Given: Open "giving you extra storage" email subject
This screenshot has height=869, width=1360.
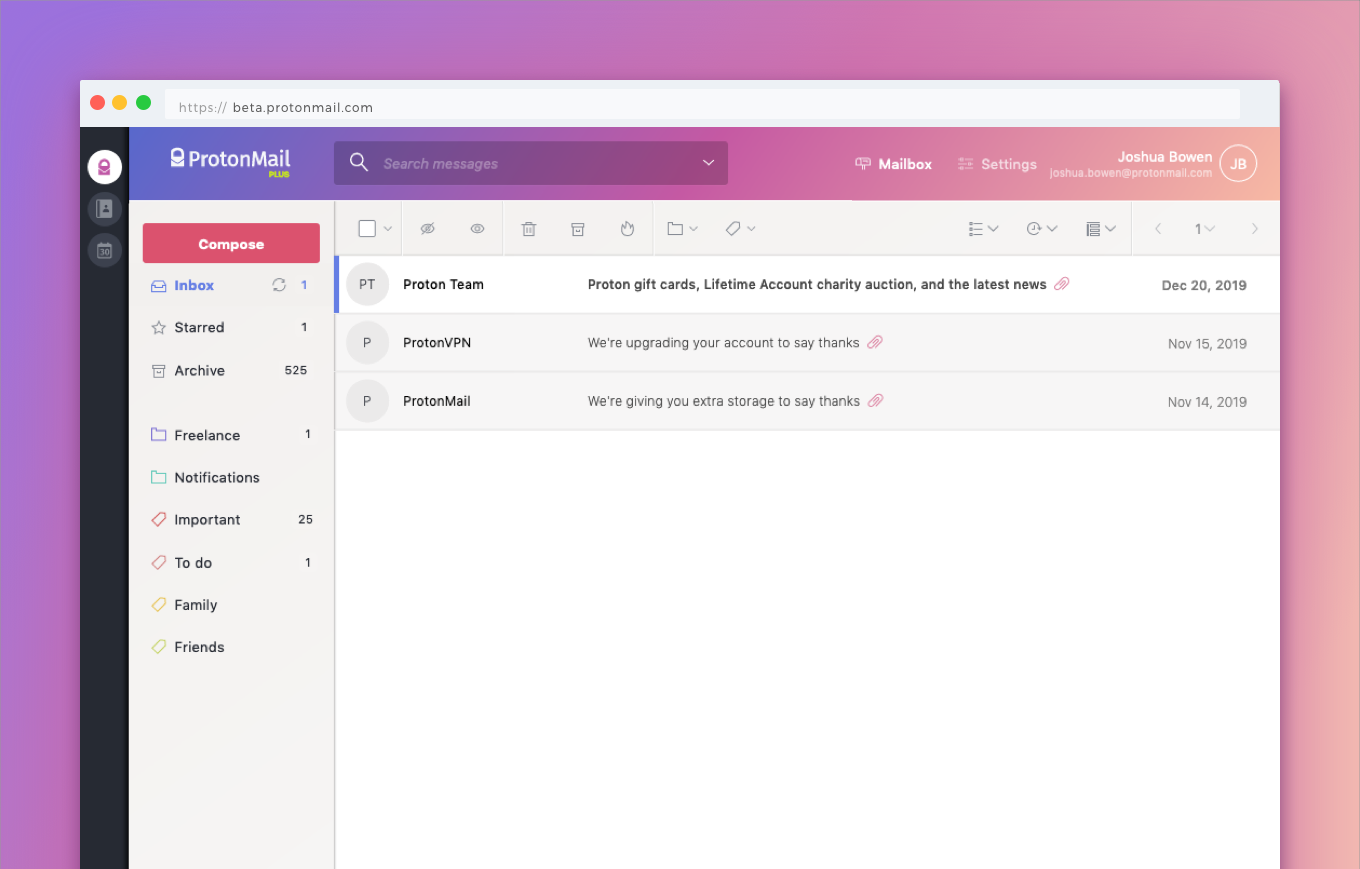Looking at the screenshot, I should pos(723,401).
